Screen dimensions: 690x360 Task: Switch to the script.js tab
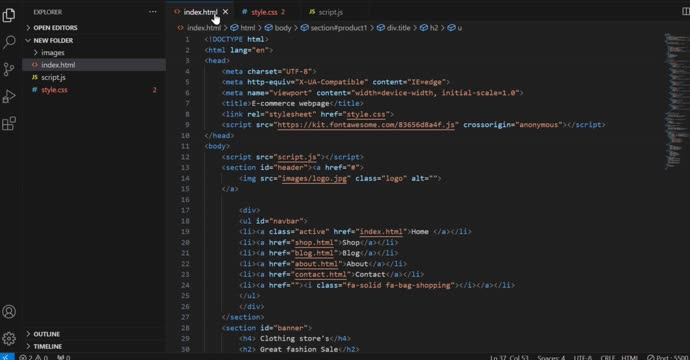(x=326, y=12)
